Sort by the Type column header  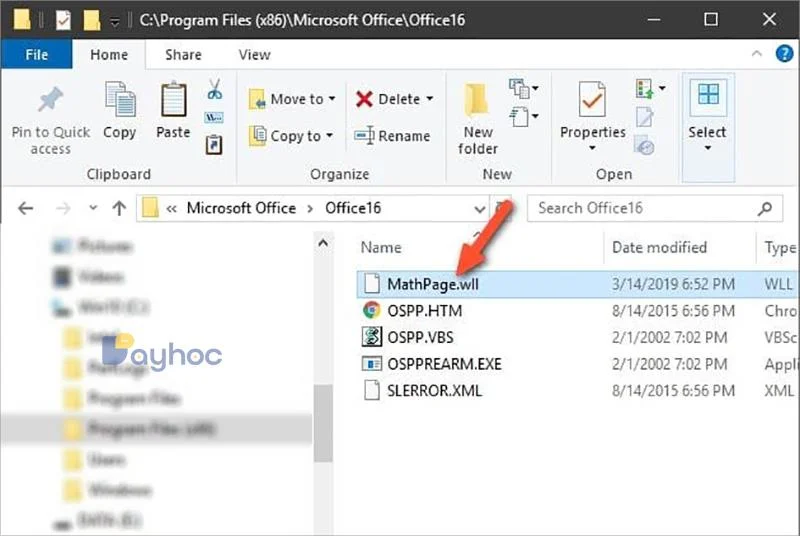[x=781, y=248]
